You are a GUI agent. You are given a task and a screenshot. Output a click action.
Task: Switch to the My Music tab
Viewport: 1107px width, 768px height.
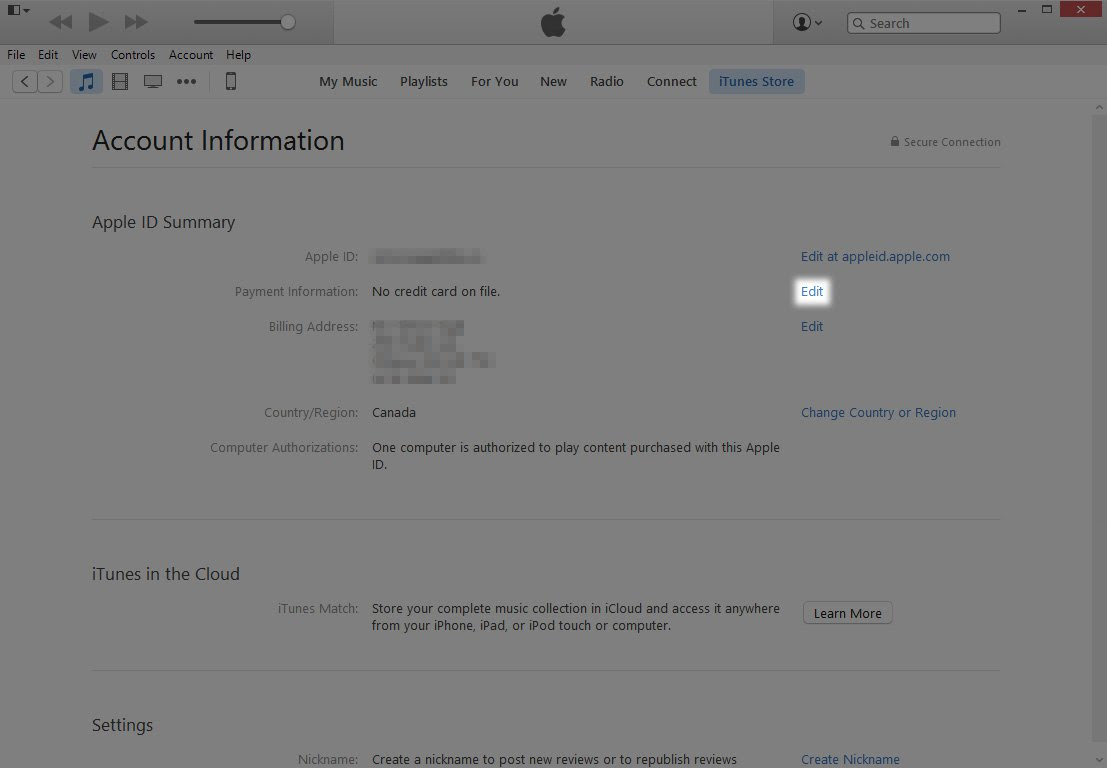348,81
